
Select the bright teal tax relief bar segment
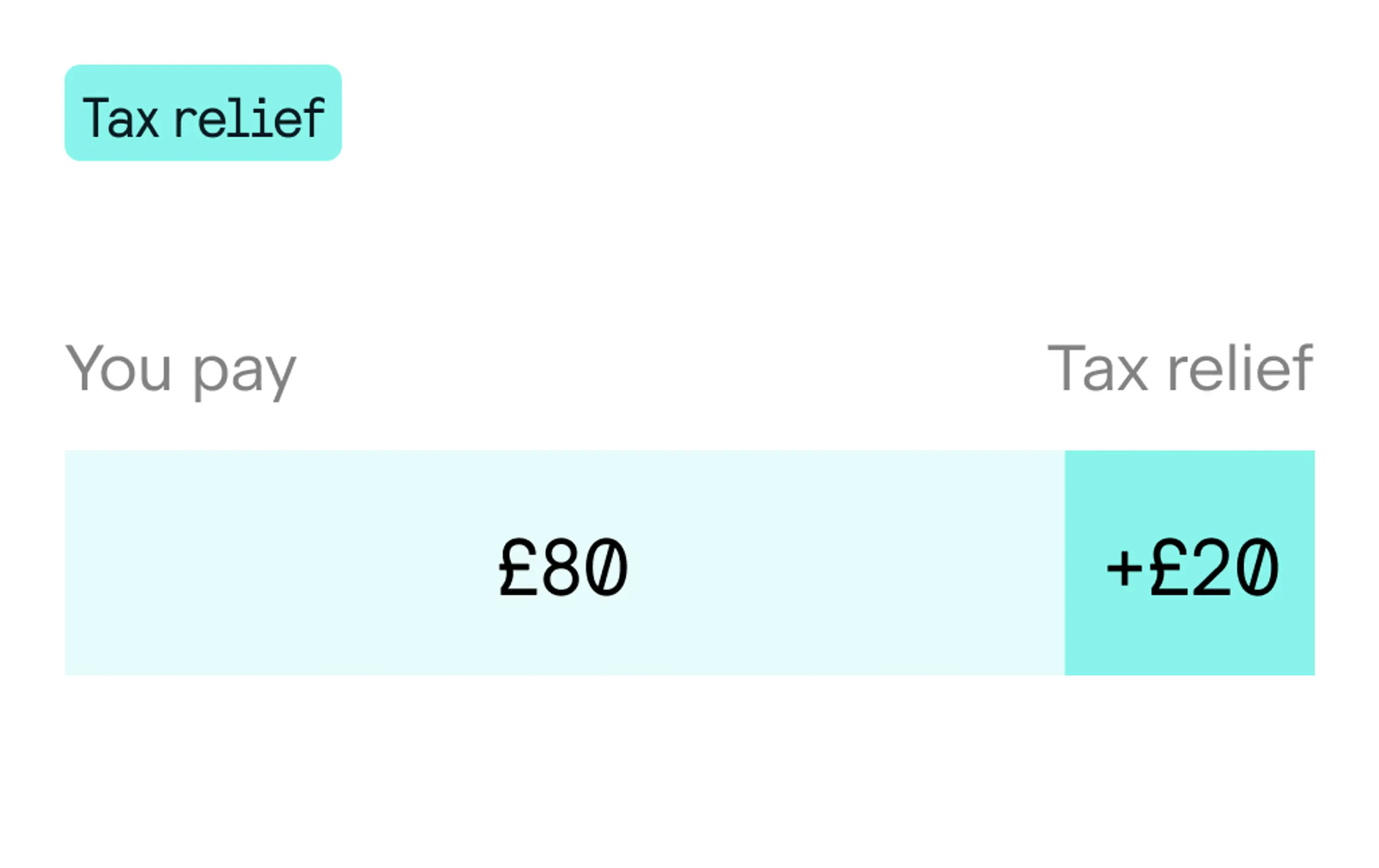(x=1189, y=563)
